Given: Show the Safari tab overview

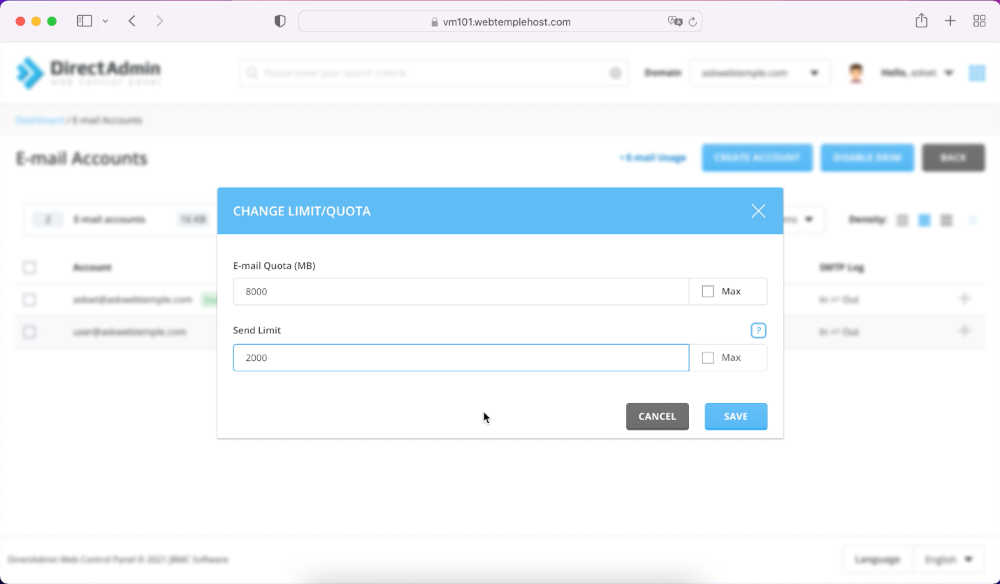Looking at the screenshot, I should (x=980, y=21).
